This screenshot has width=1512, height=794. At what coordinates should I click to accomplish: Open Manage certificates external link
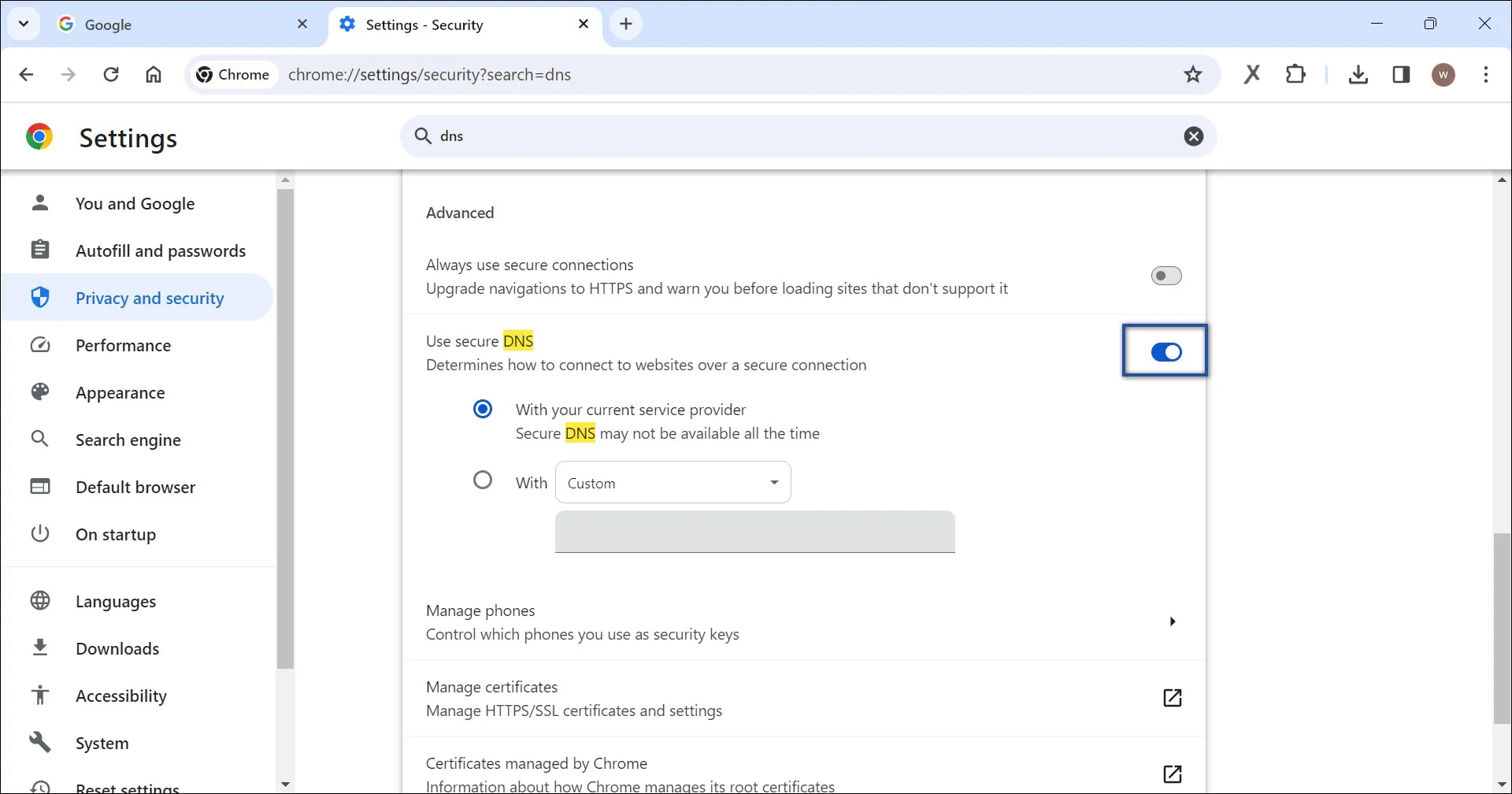[x=1173, y=698]
